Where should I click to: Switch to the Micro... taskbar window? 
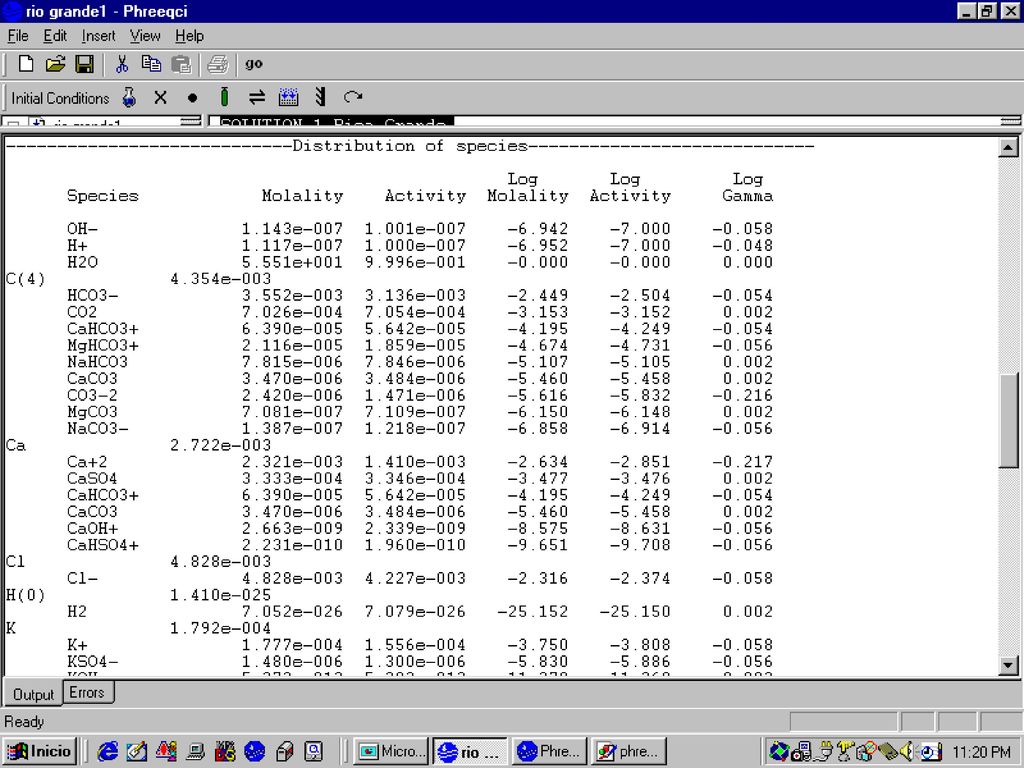pos(391,752)
